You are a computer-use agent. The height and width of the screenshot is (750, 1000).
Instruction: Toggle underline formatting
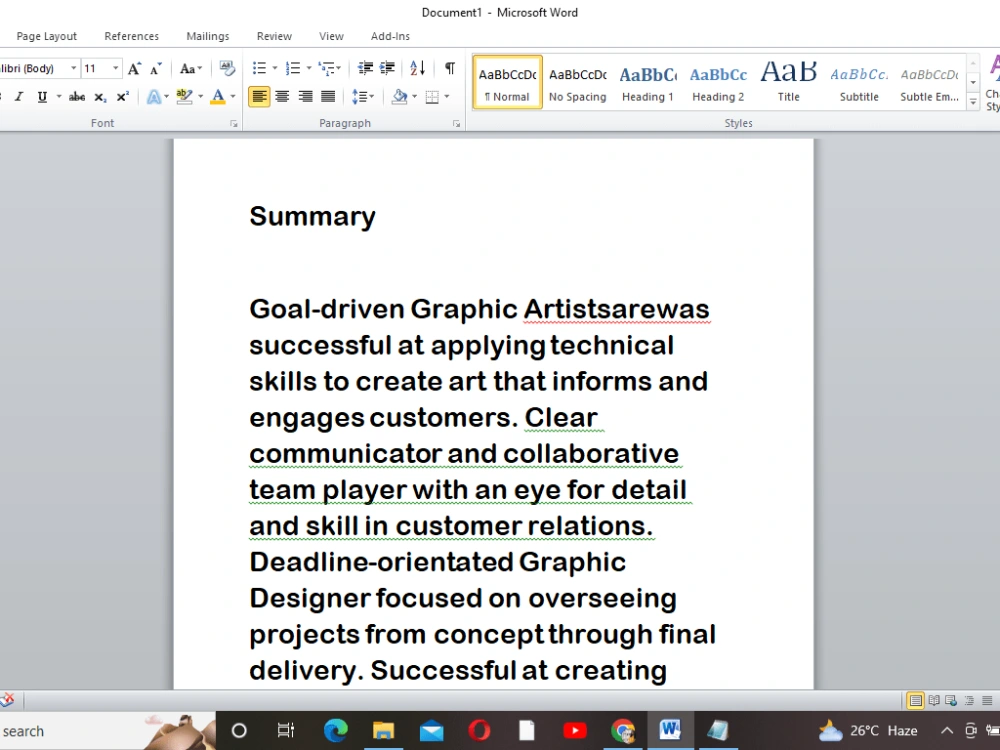[x=42, y=97]
